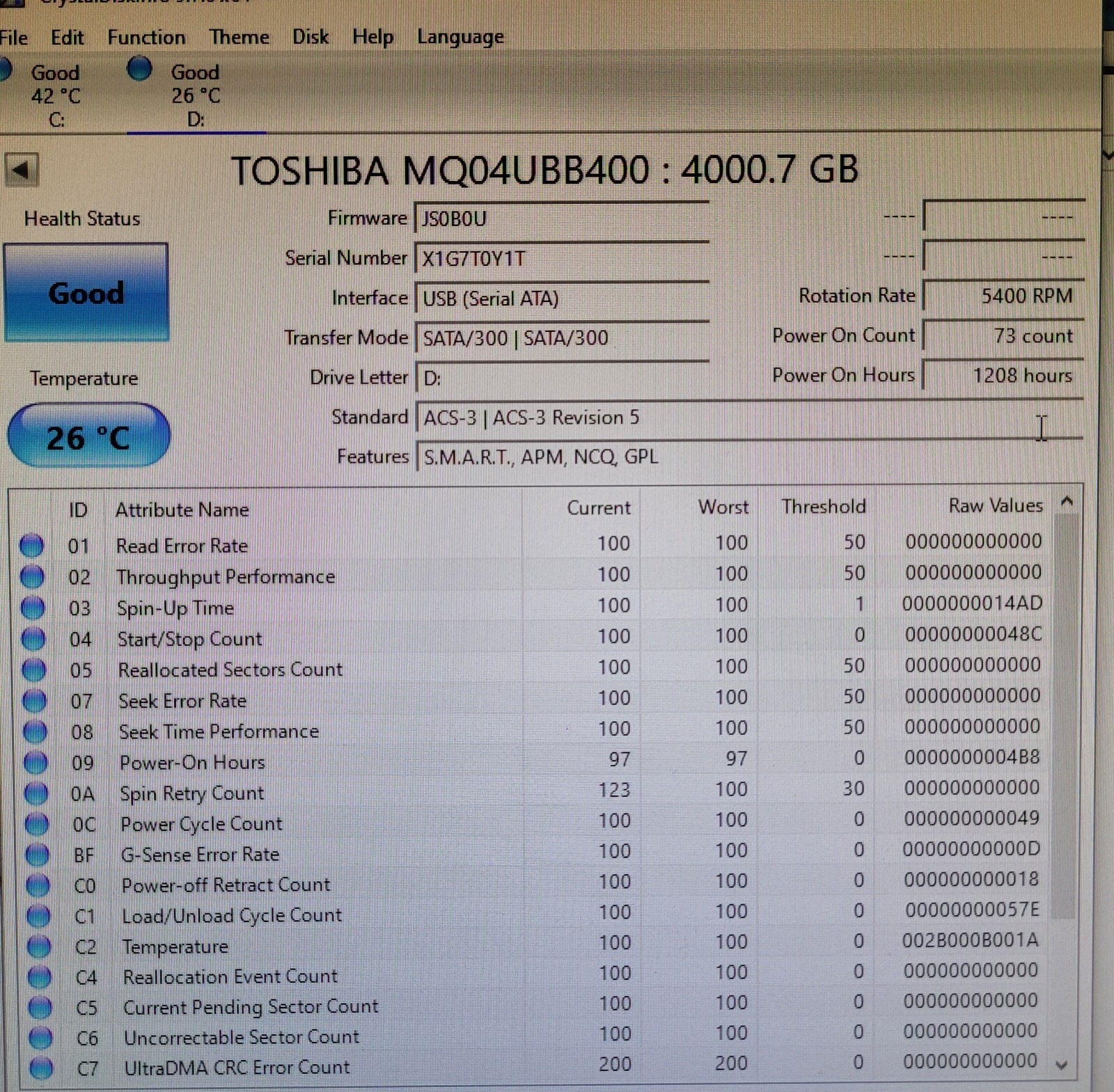Click status icon for UltraDMA CRC Error Count
Viewport: 1114px width, 1092px height.
pyautogui.click(x=42, y=1068)
